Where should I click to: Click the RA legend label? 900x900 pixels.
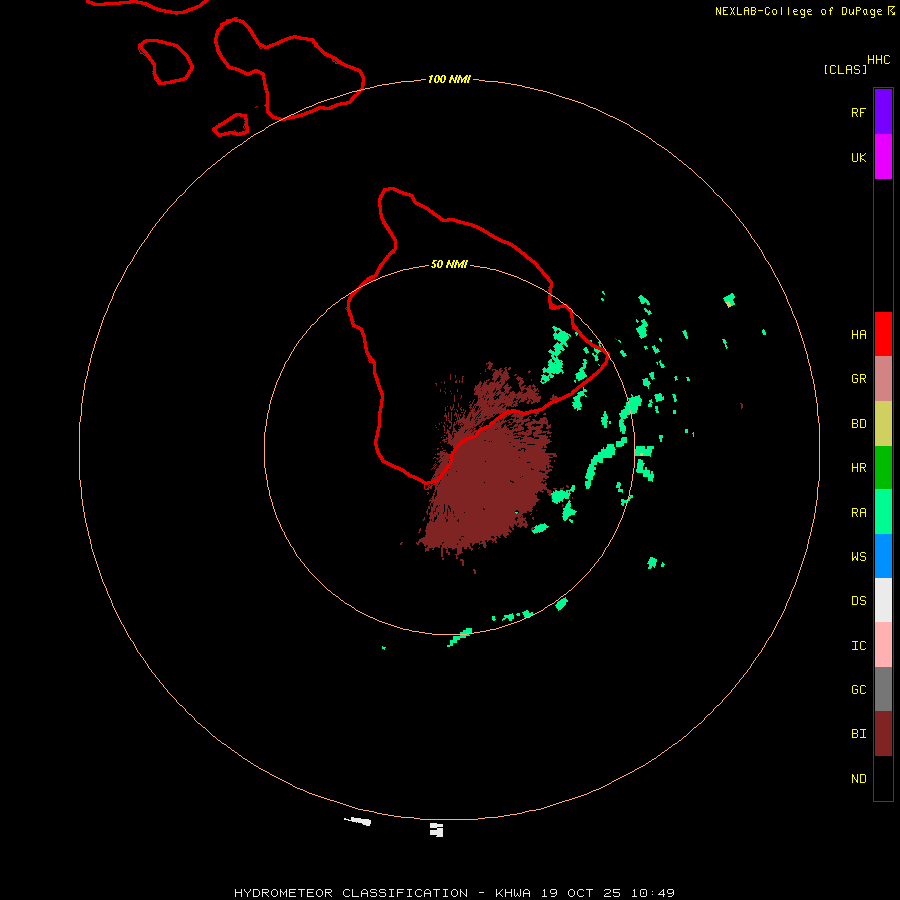tap(858, 513)
